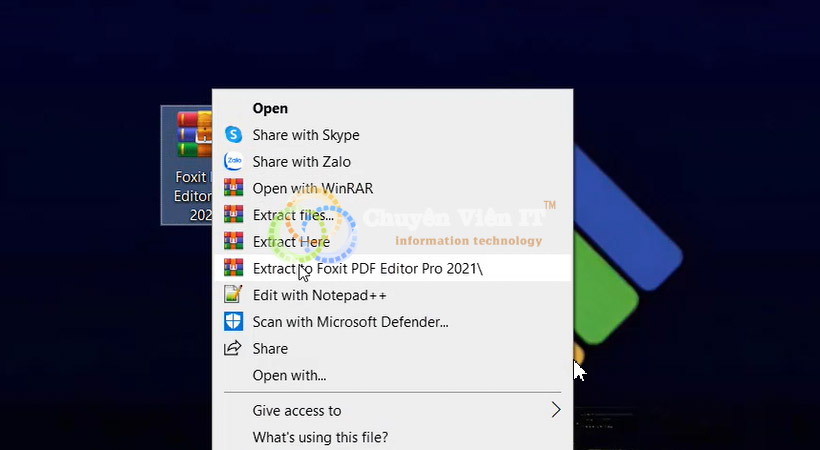
Task: Choose Share with Skype
Action: pyautogui.click(x=392, y=135)
